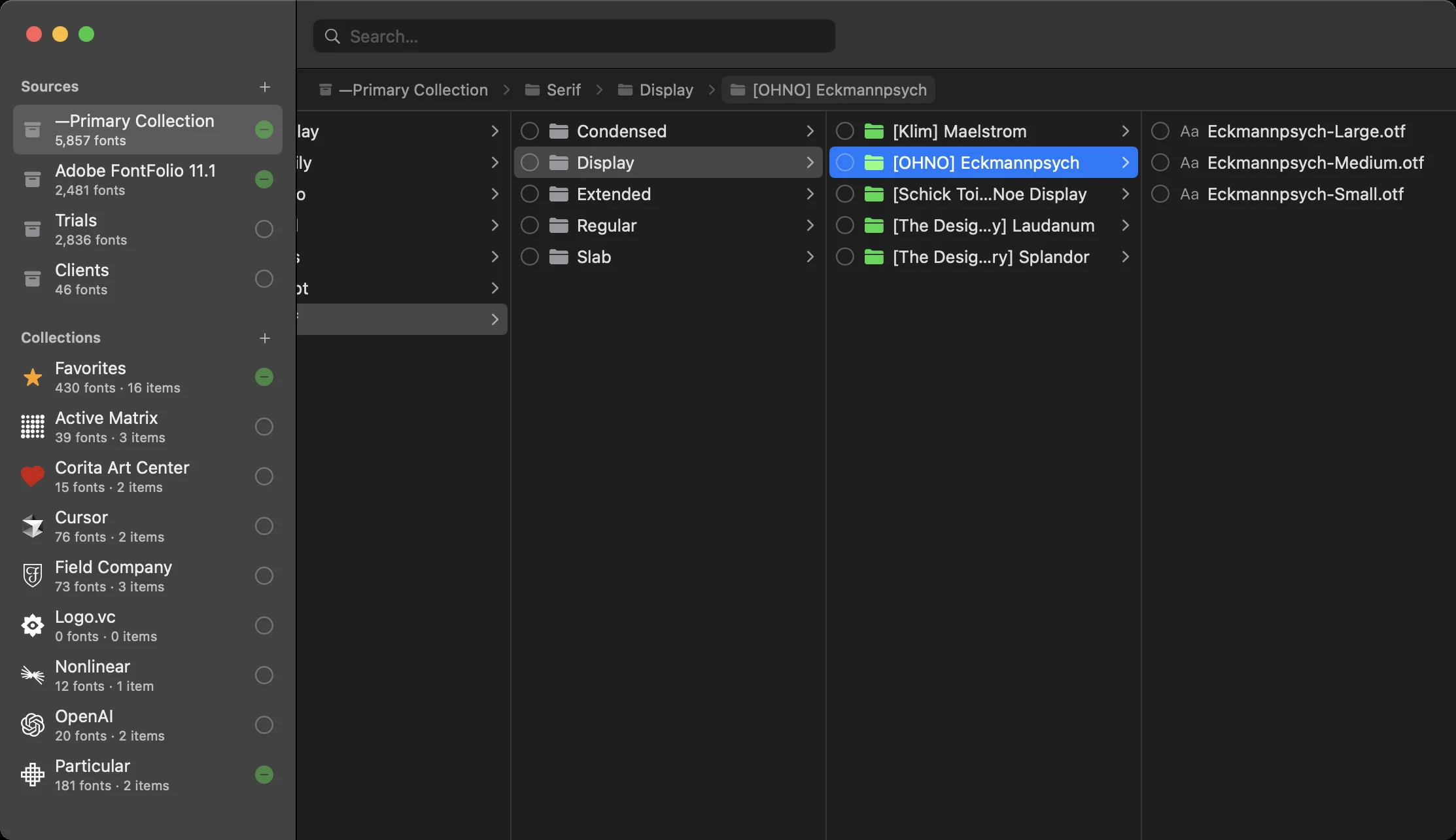Click the Clients source archive icon

pyautogui.click(x=32, y=279)
